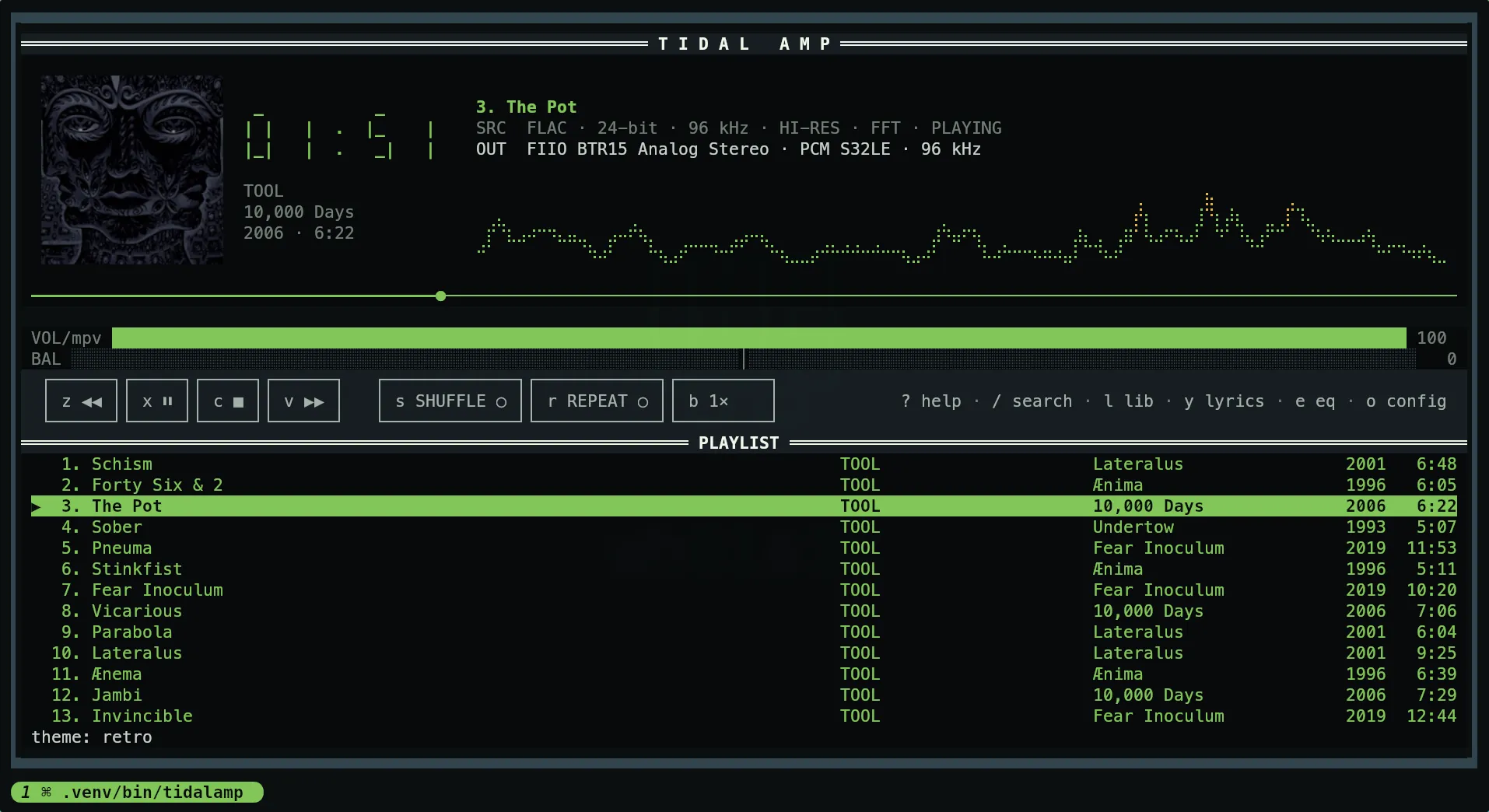Select playlist track 1. Schism

744,464
